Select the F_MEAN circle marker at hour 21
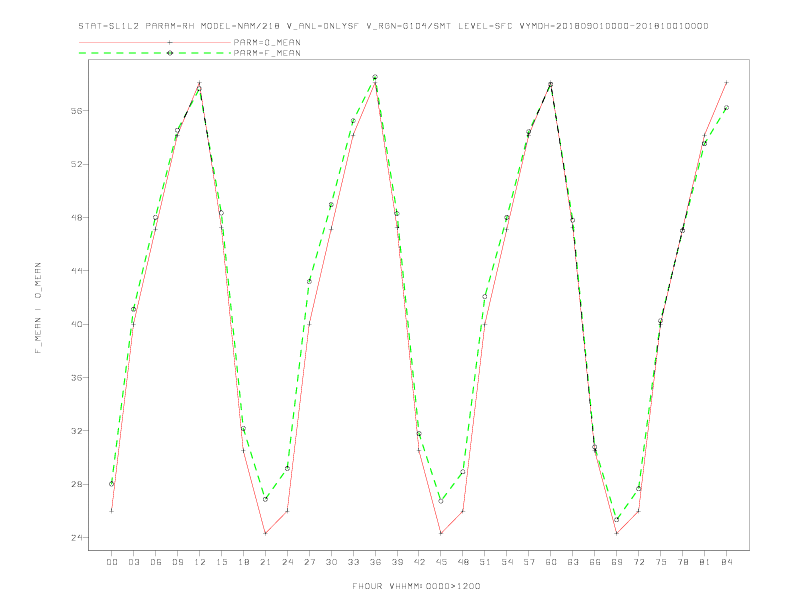Image resolution: width=792 pixels, height=612 pixels. click(x=265, y=499)
